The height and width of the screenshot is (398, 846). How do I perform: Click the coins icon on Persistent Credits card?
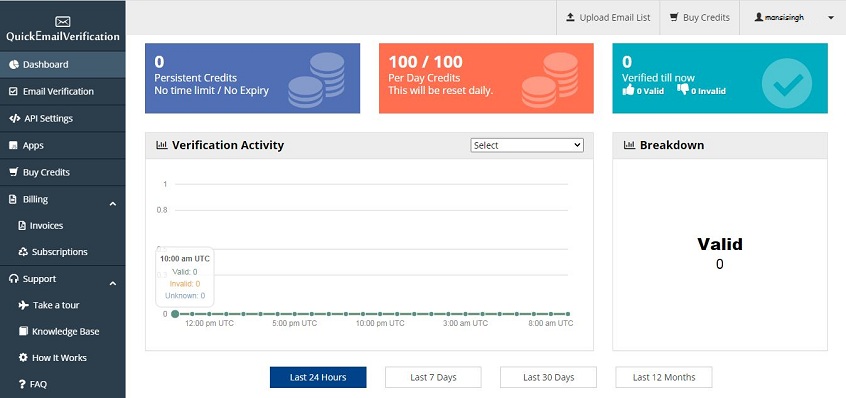point(316,80)
